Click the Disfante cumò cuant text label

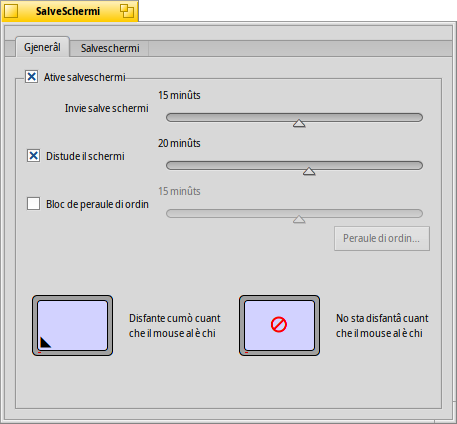(x=175, y=318)
